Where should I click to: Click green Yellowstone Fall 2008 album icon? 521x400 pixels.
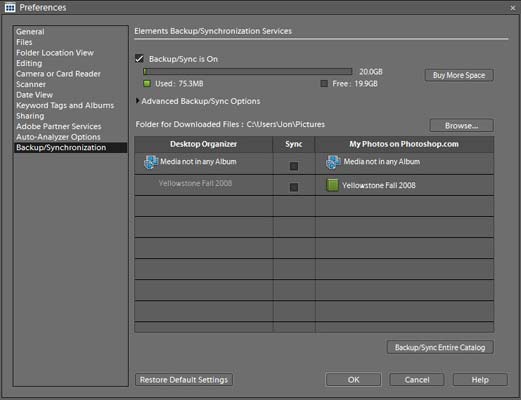click(x=332, y=185)
